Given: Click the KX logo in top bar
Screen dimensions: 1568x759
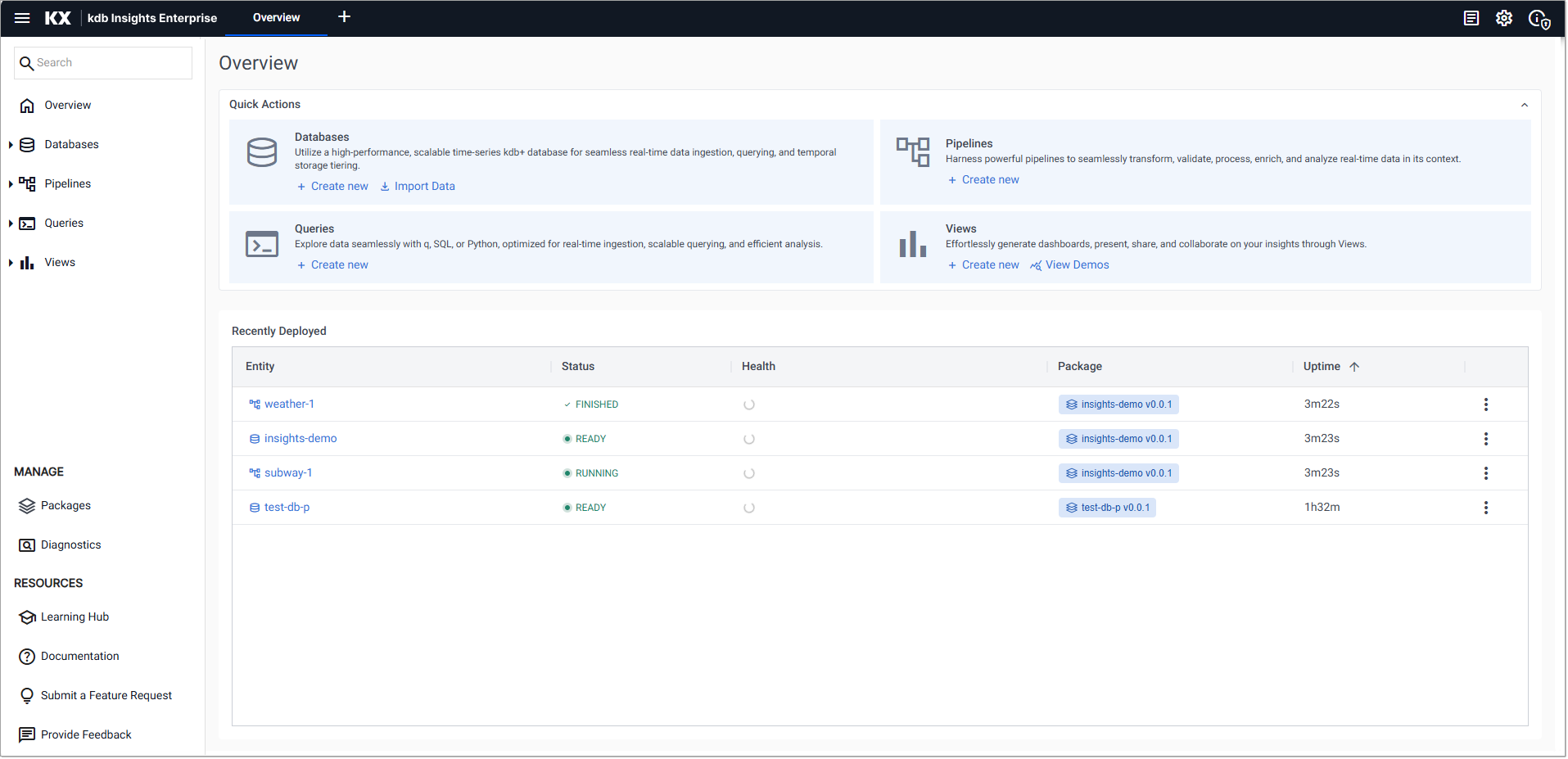Looking at the screenshot, I should (x=57, y=17).
